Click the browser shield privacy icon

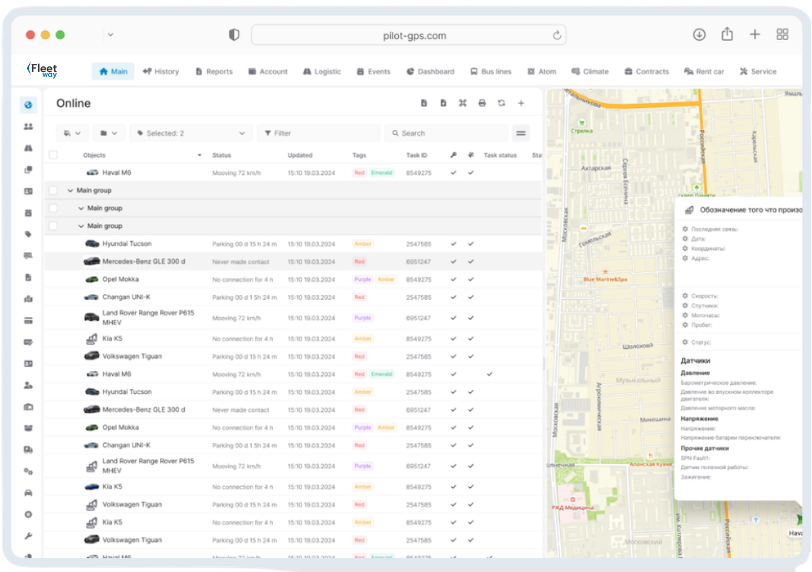tap(234, 35)
